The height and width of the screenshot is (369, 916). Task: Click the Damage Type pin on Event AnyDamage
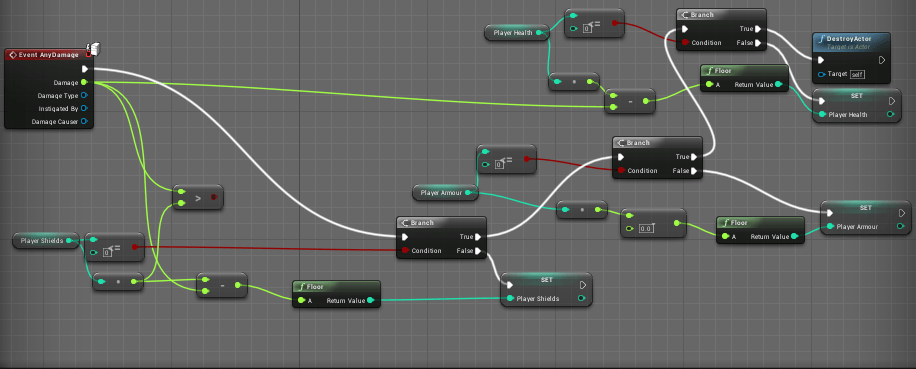84,95
